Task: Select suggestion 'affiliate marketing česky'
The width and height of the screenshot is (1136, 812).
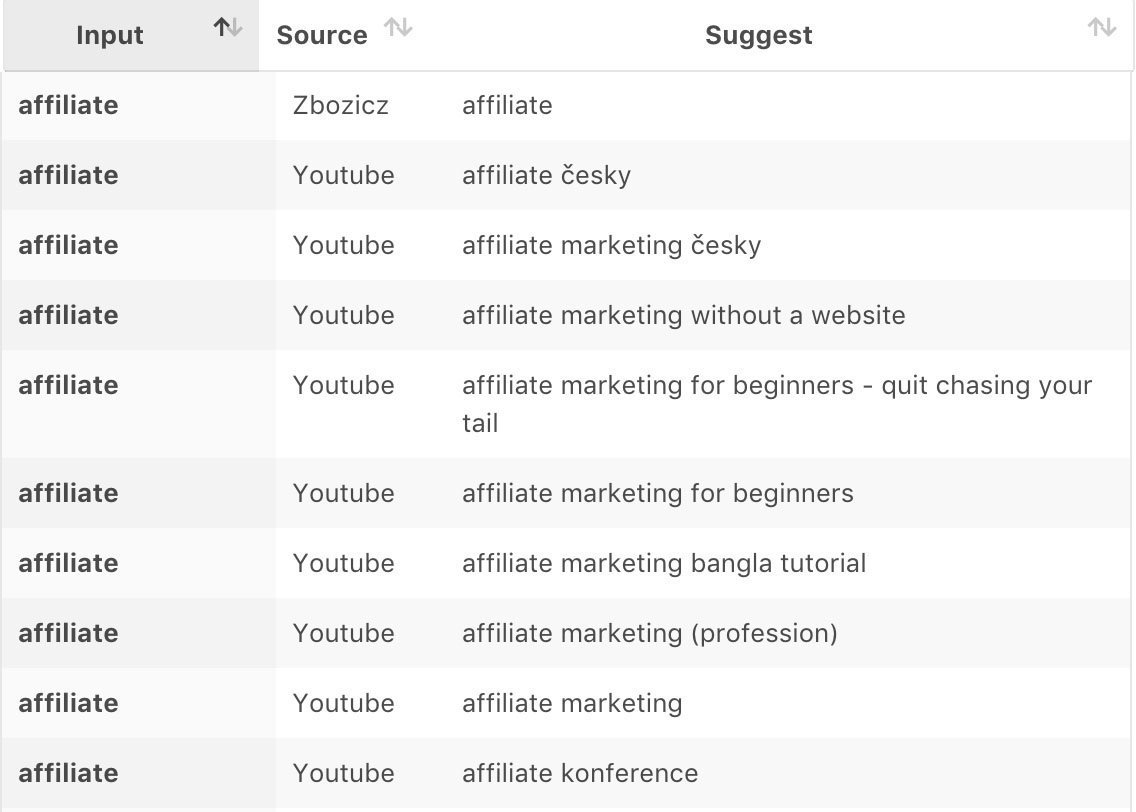Action: tap(611, 246)
